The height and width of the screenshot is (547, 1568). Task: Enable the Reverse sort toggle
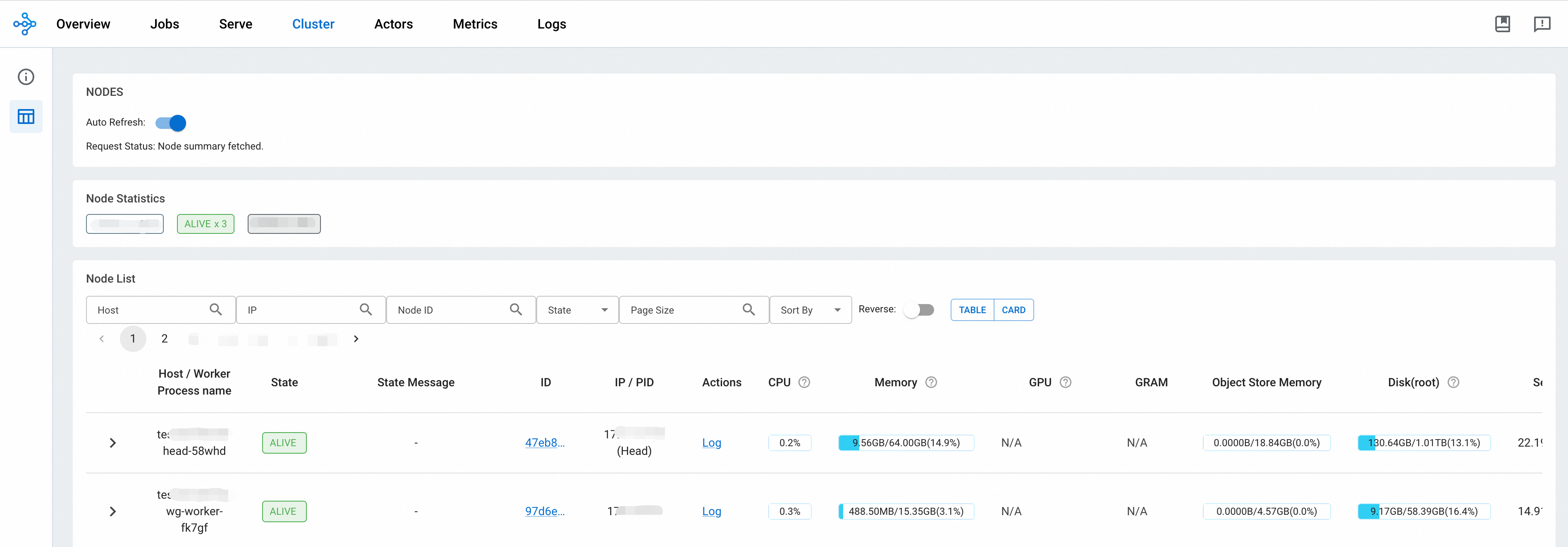[x=918, y=310]
